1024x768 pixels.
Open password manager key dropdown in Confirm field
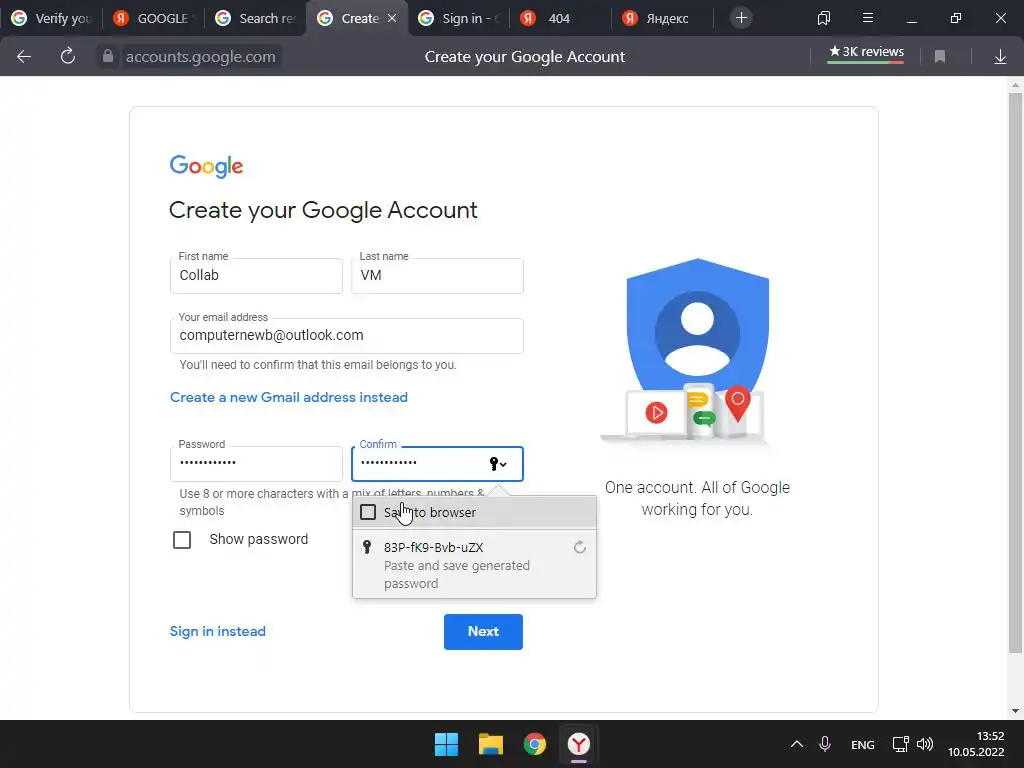(x=498, y=464)
